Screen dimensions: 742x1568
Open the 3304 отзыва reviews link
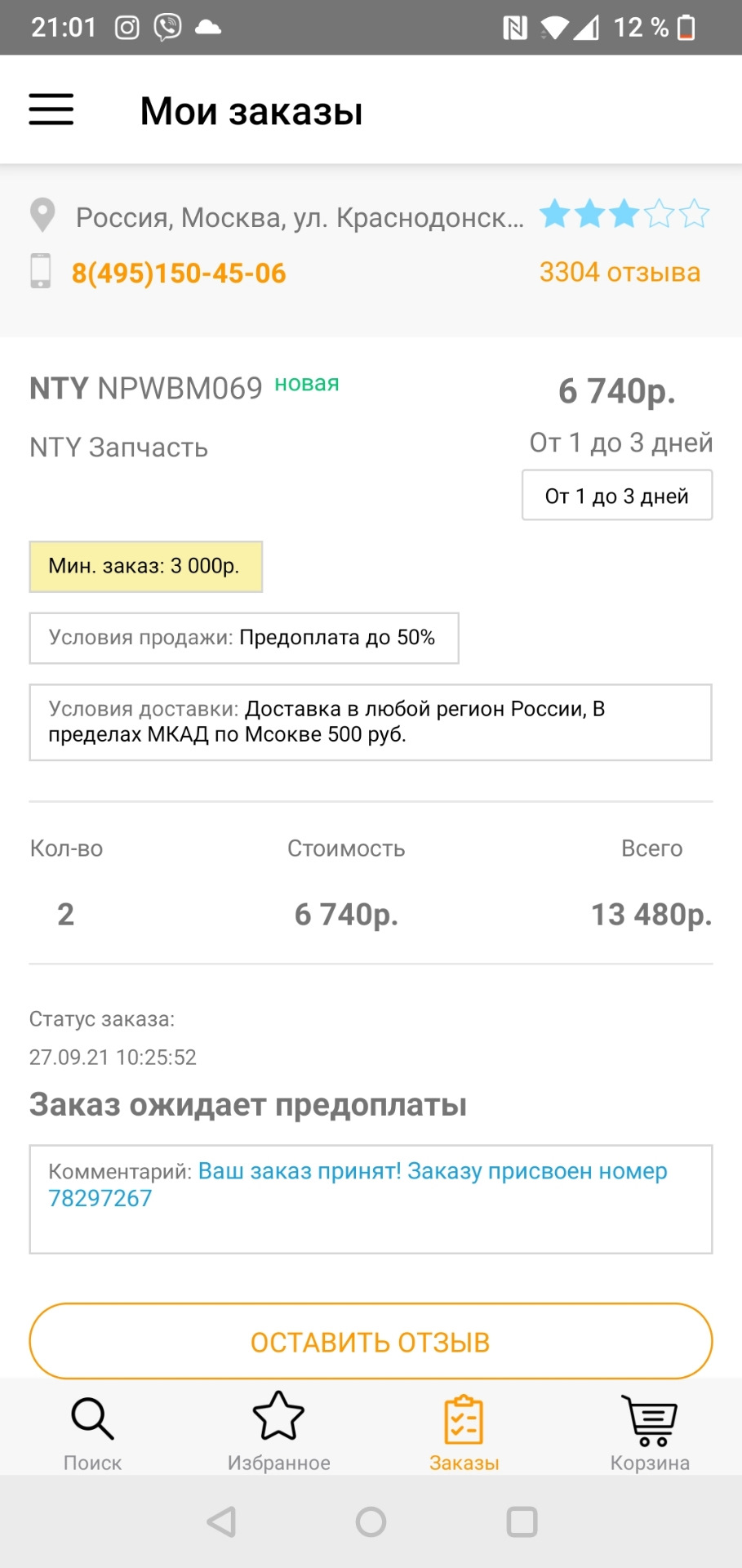pos(620,273)
